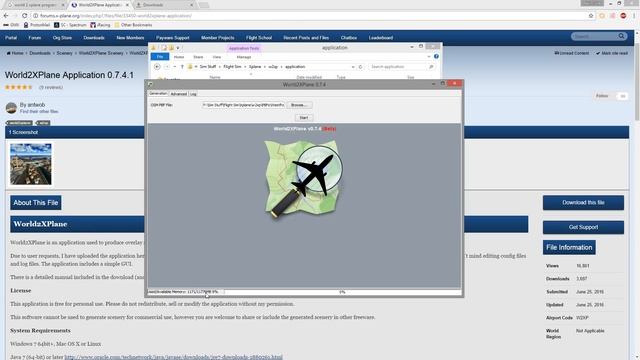
Task: Open the Log tab in World2XPlane
Action: click(193, 94)
